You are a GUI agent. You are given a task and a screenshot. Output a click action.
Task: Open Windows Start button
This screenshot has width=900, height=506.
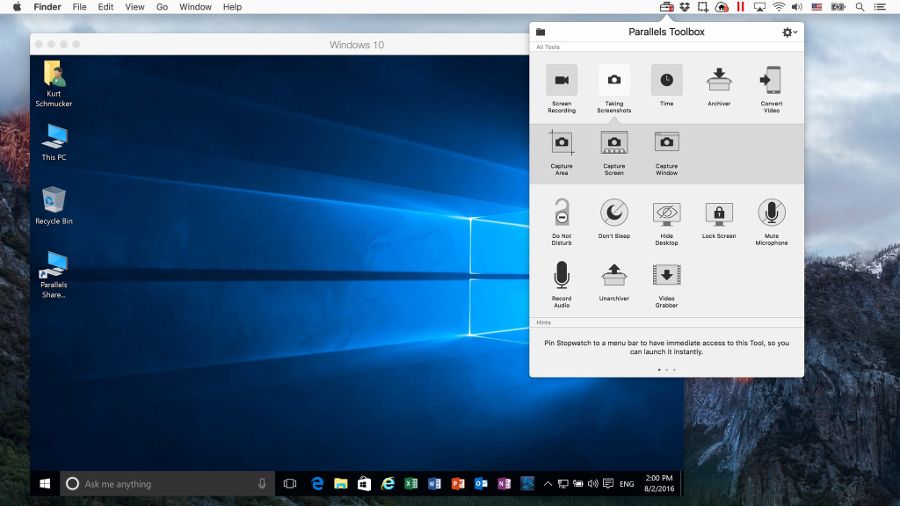[45, 484]
